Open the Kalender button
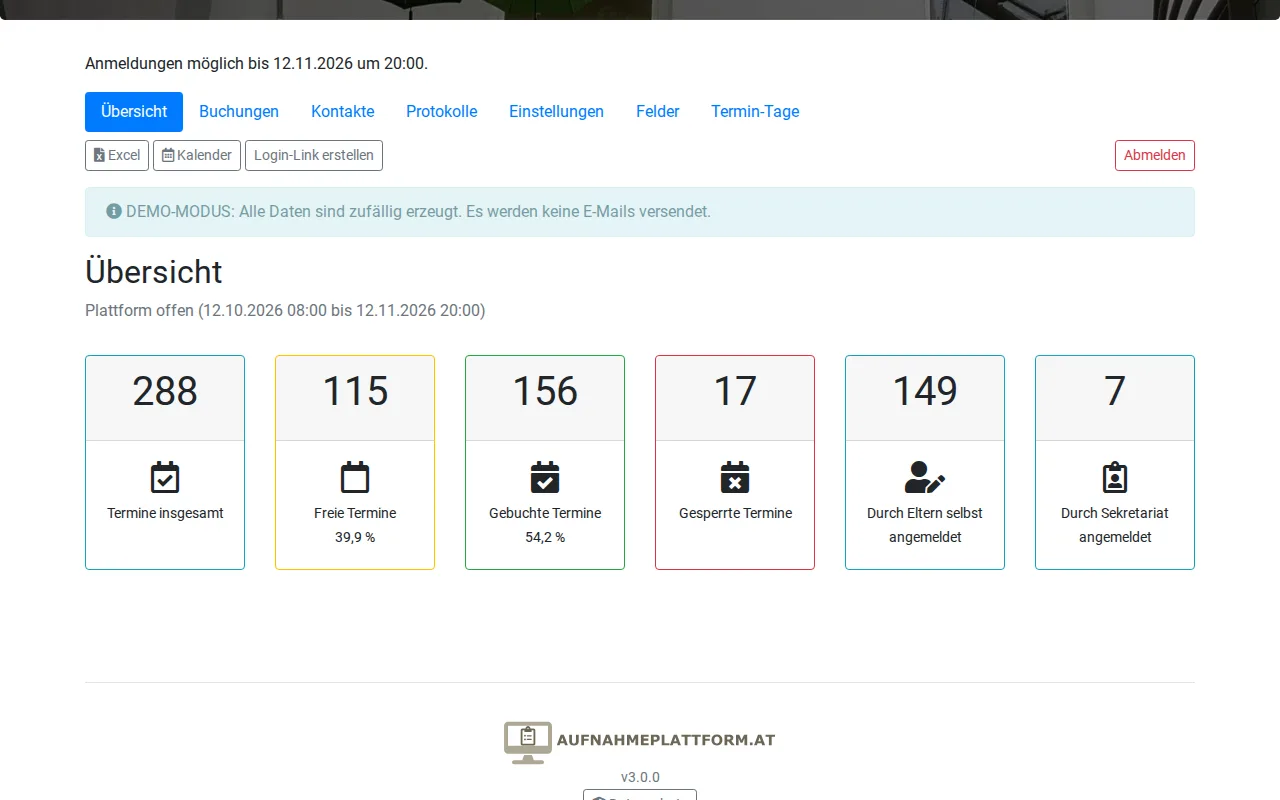The width and height of the screenshot is (1280, 800). click(x=197, y=155)
